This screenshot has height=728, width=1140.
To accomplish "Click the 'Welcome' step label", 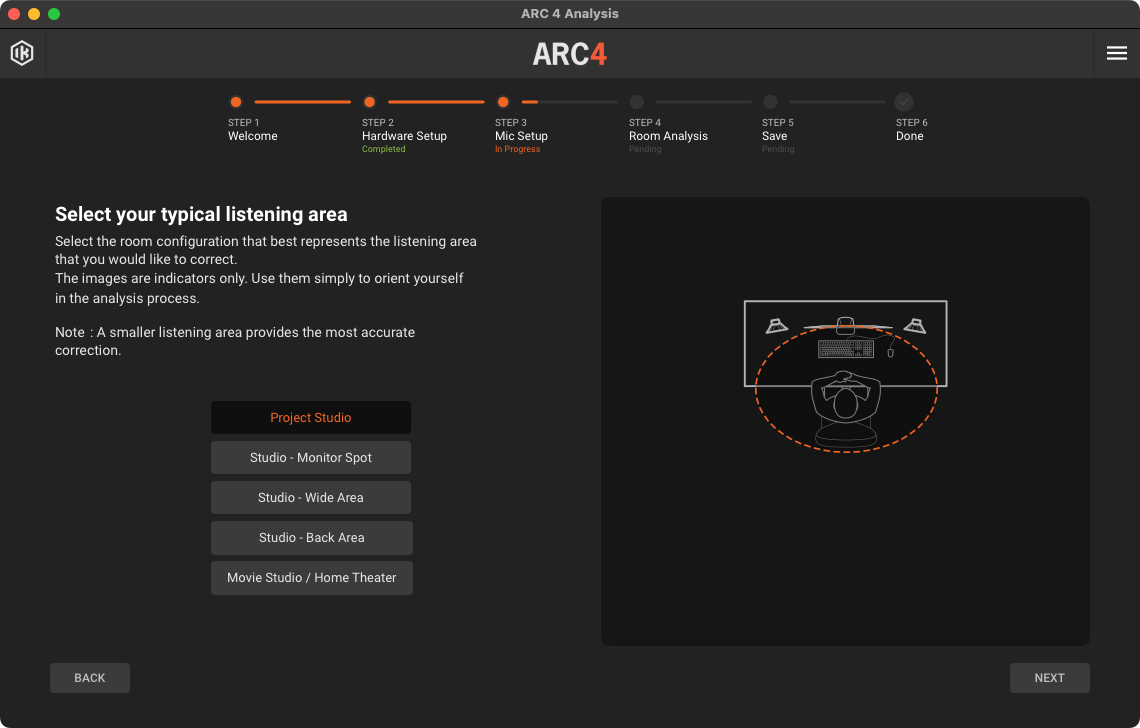I will tap(252, 136).
